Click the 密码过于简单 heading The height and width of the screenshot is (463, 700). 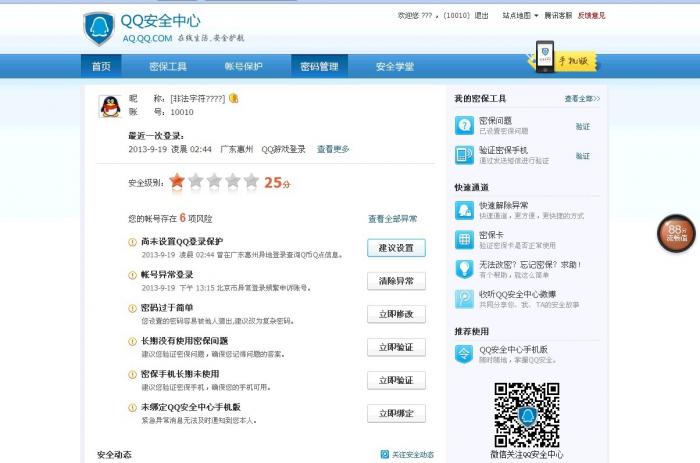(167, 308)
